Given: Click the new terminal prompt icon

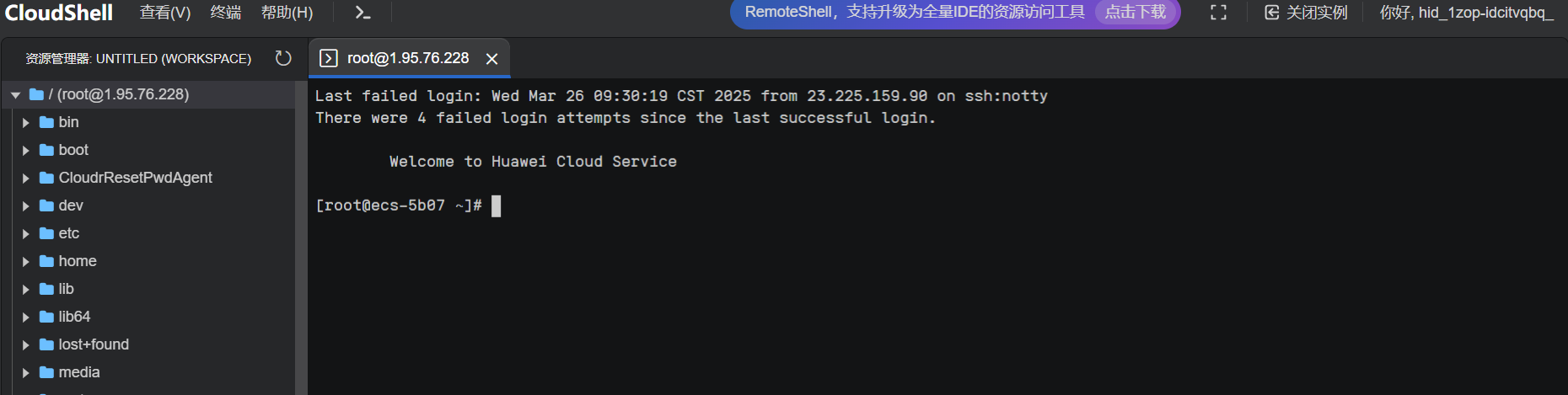Looking at the screenshot, I should point(362,13).
